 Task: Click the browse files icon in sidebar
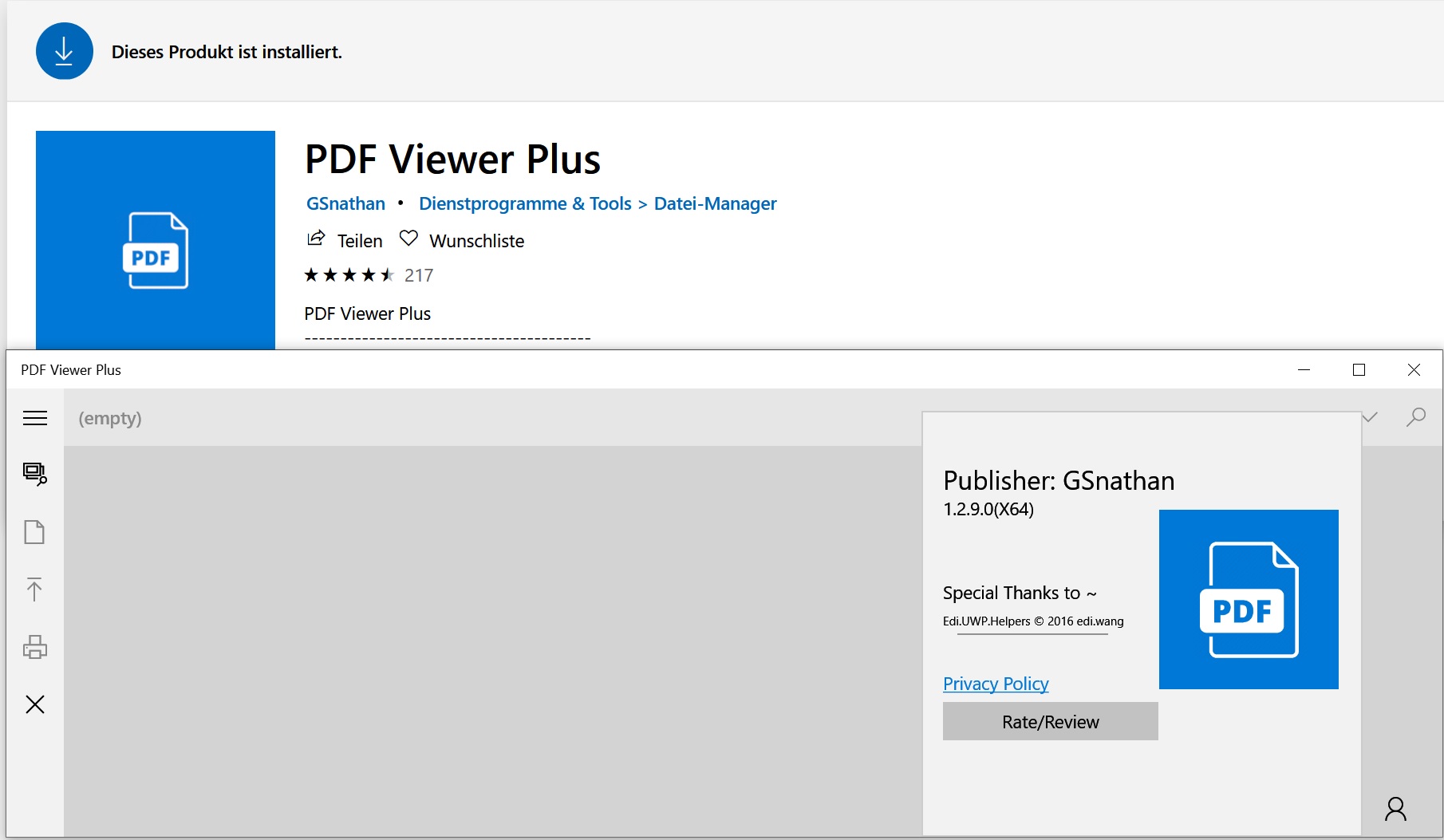(x=35, y=474)
